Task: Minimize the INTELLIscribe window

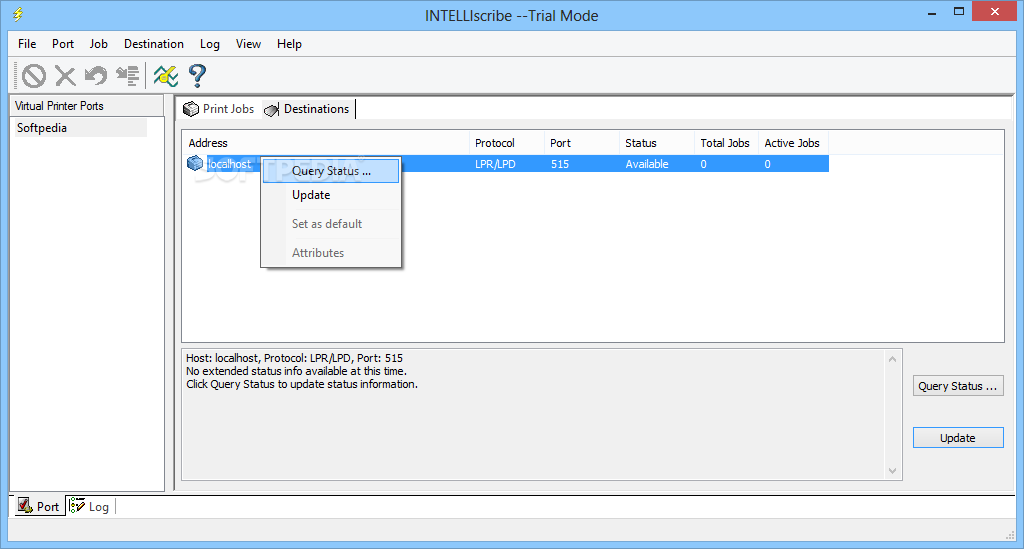Action: pos(932,13)
